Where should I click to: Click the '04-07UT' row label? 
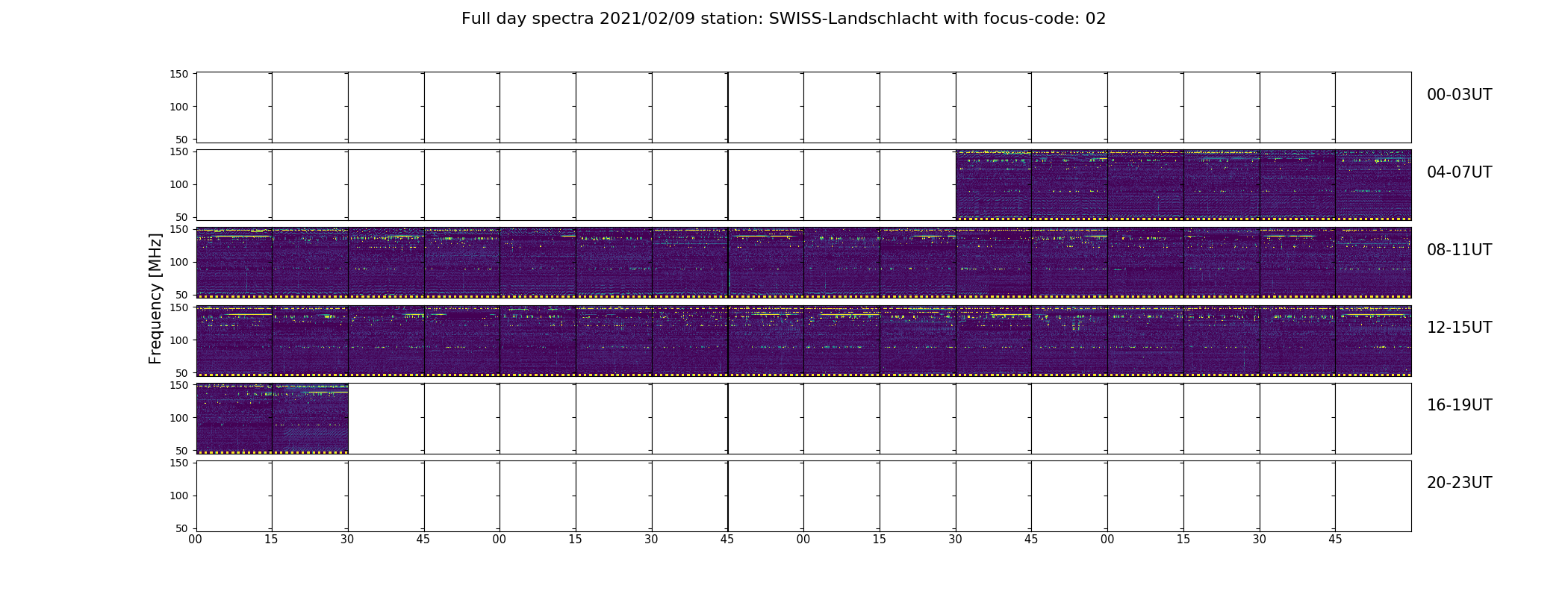pyautogui.click(x=1459, y=172)
